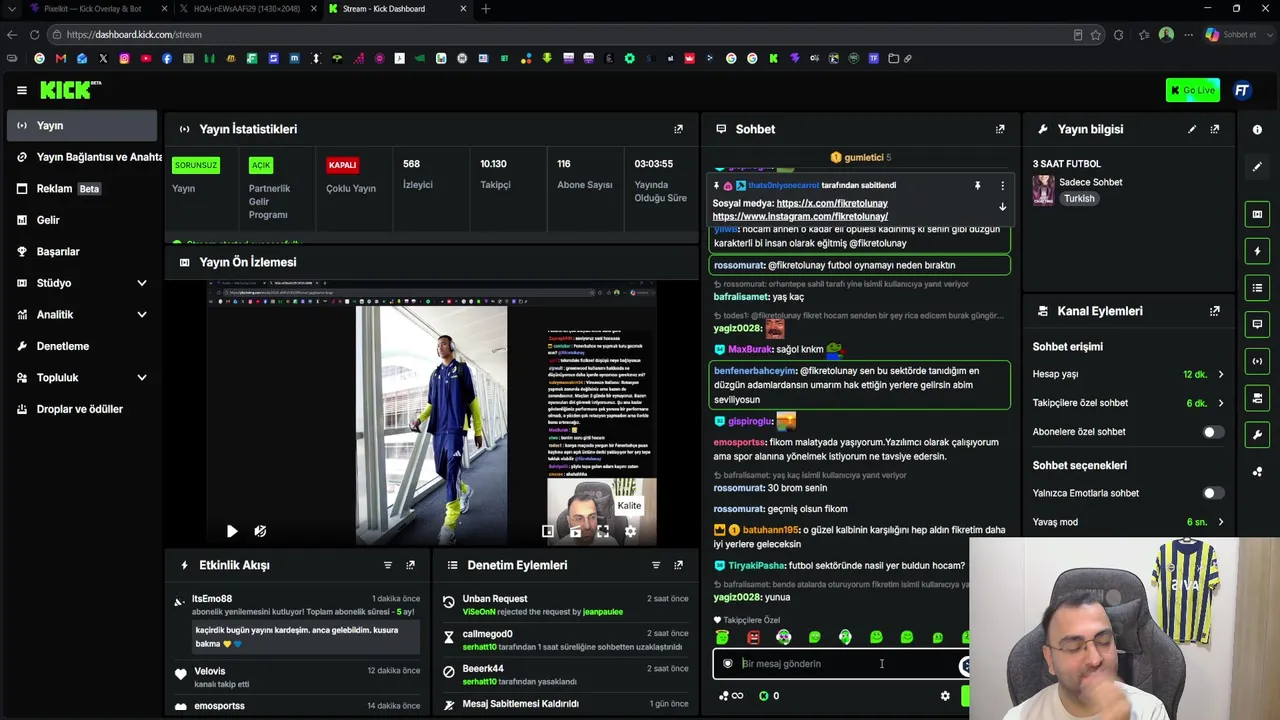This screenshot has width=1280, height=720.
Task: Reload the page with the browser refresh button
Action: coord(34,34)
